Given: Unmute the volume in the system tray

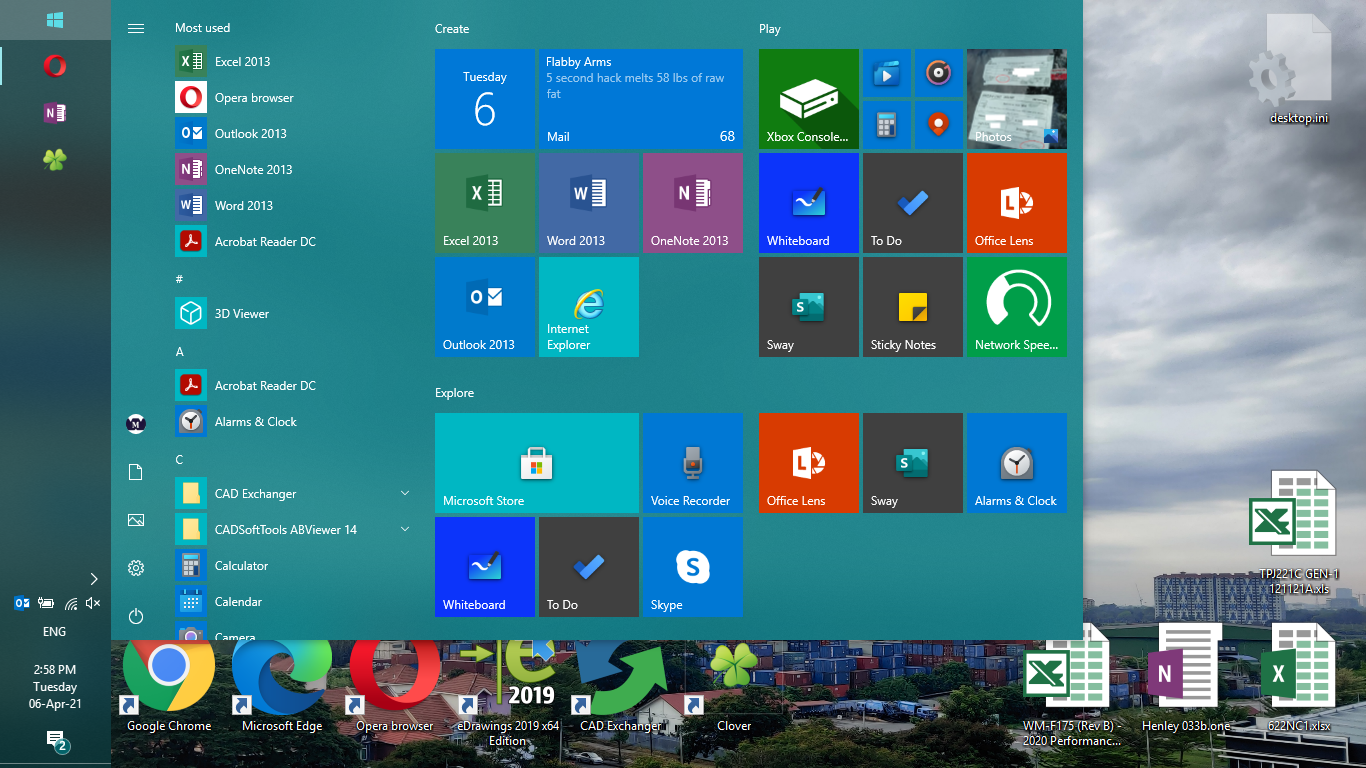Looking at the screenshot, I should (x=93, y=603).
